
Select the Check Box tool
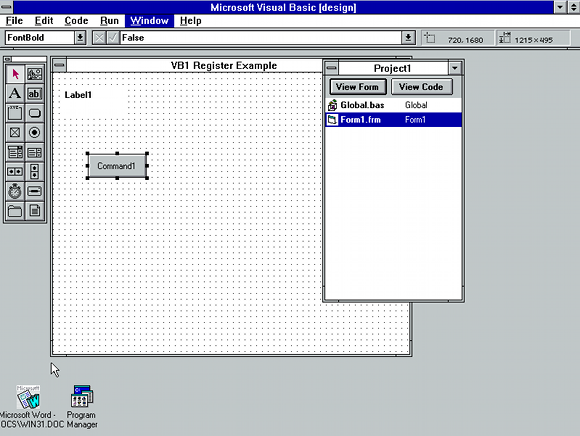tap(15, 132)
